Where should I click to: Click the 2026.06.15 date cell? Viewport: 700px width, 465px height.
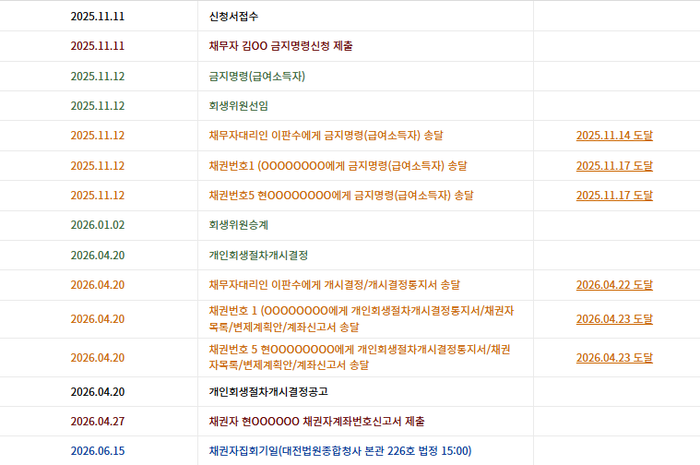(x=98, y=451)
